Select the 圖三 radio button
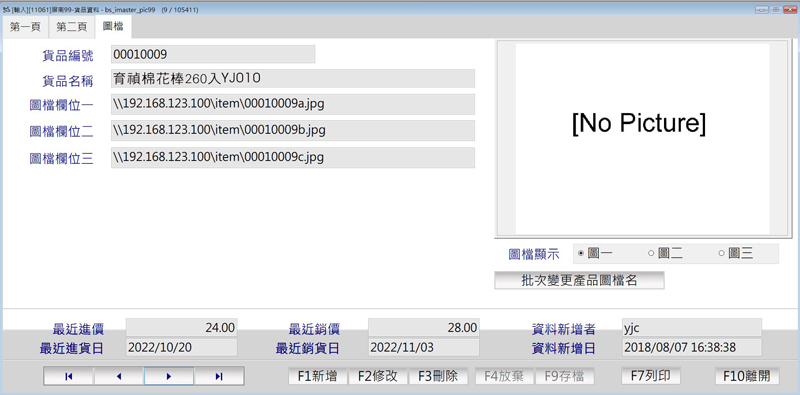Screen dimensions: 800x395 pyautogui.click(x=735, y=254)
